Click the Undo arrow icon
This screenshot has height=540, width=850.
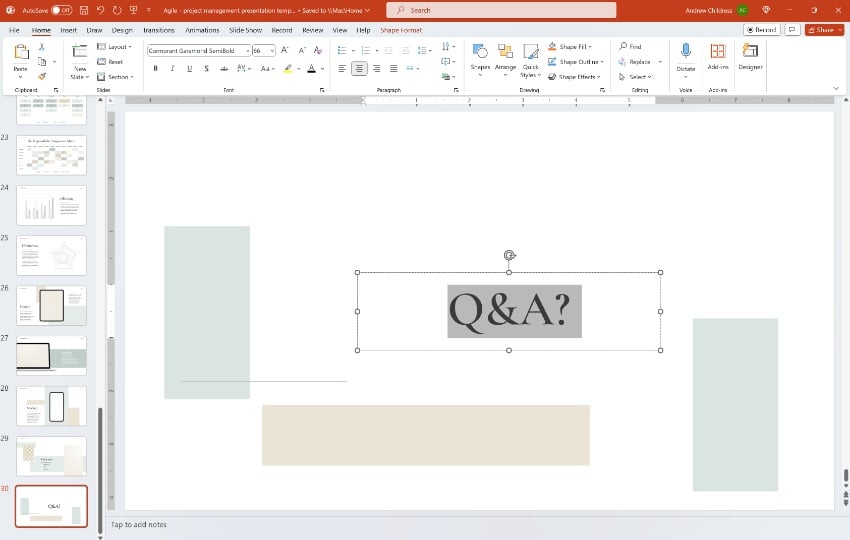click(101, 10)
